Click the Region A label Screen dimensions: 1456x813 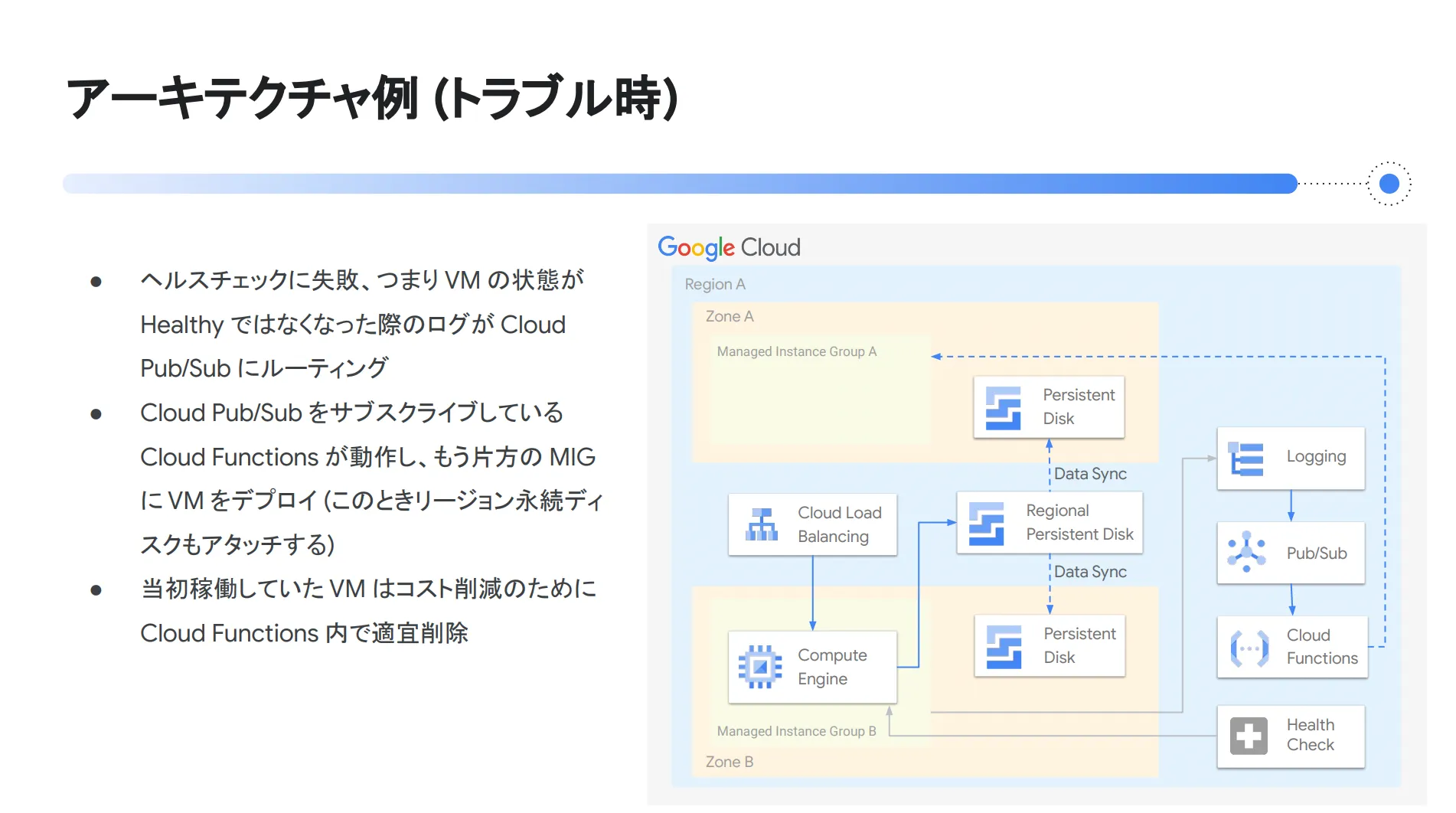click(715, 284)
